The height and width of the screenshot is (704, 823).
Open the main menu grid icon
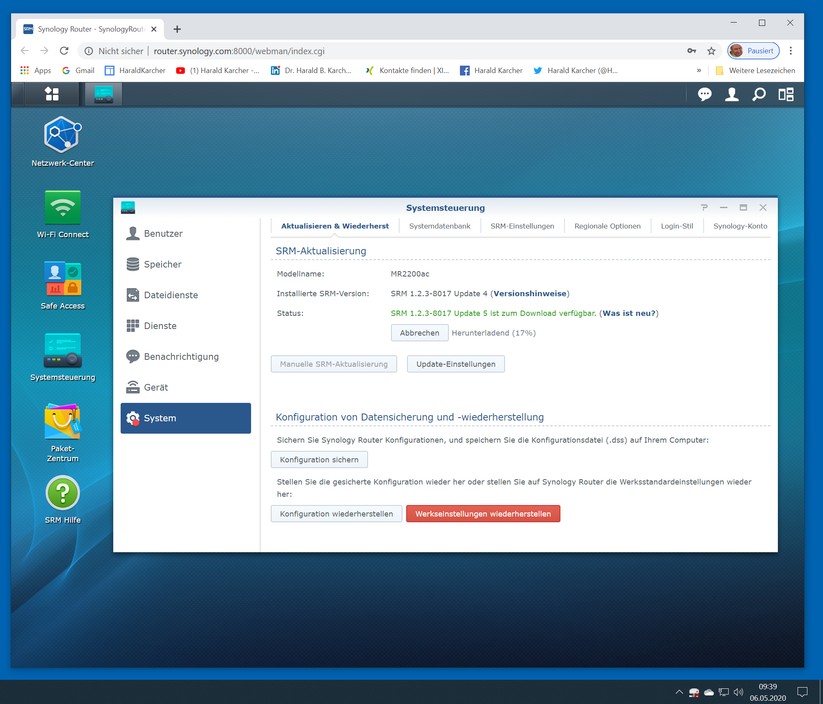pyautogui.click(x=51, y=94)
